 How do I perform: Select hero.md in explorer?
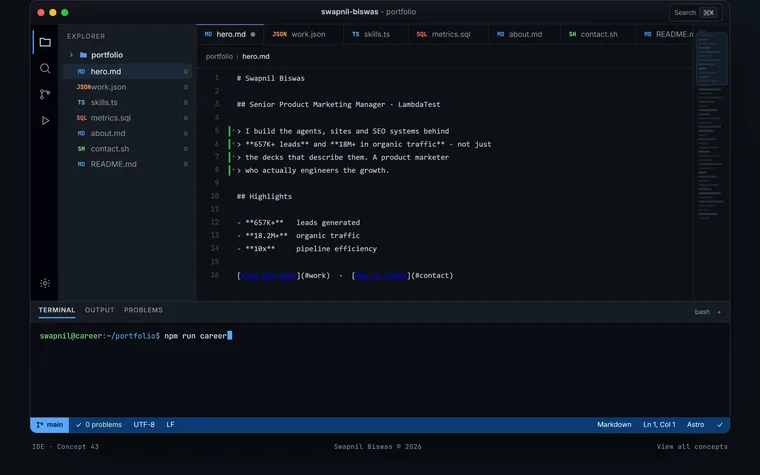pyautogui.click(x=127, y=71)
